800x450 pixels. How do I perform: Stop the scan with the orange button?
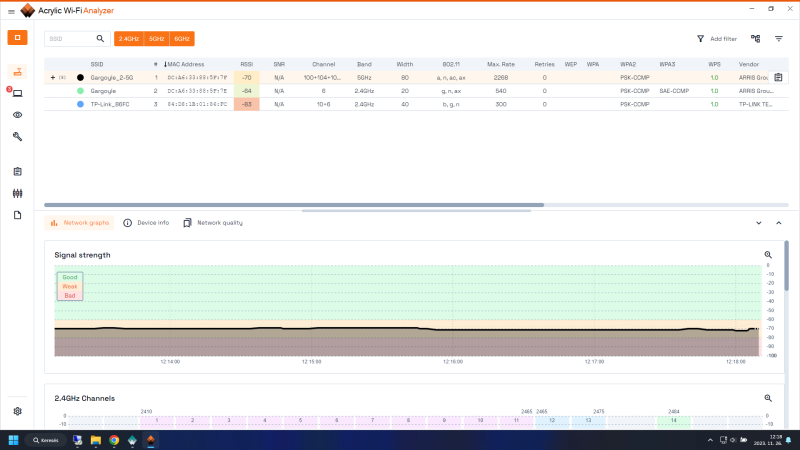17,37
